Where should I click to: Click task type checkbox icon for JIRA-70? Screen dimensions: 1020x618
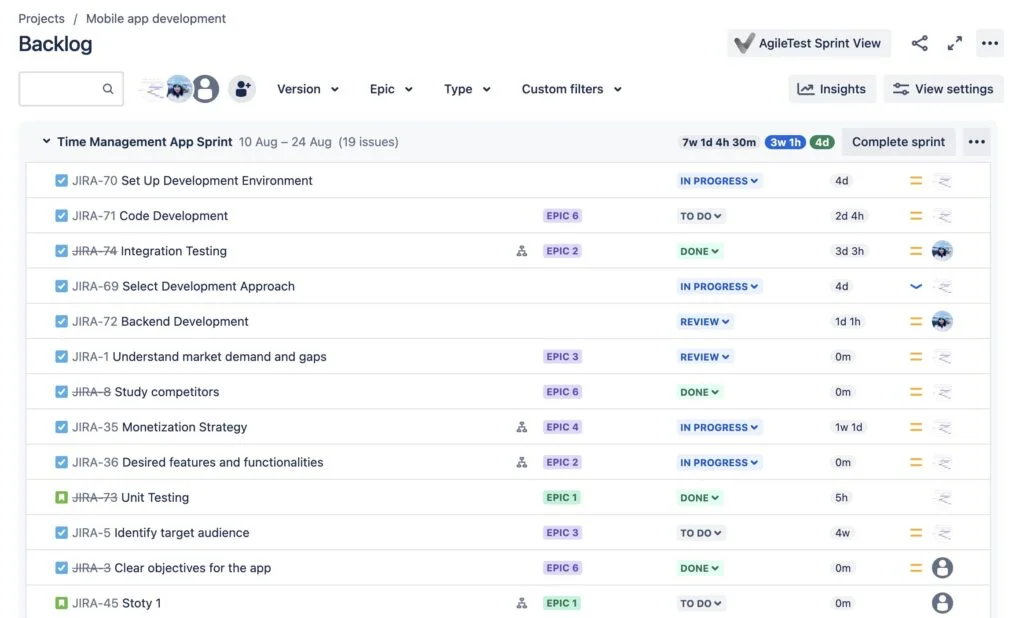(62, 181)
